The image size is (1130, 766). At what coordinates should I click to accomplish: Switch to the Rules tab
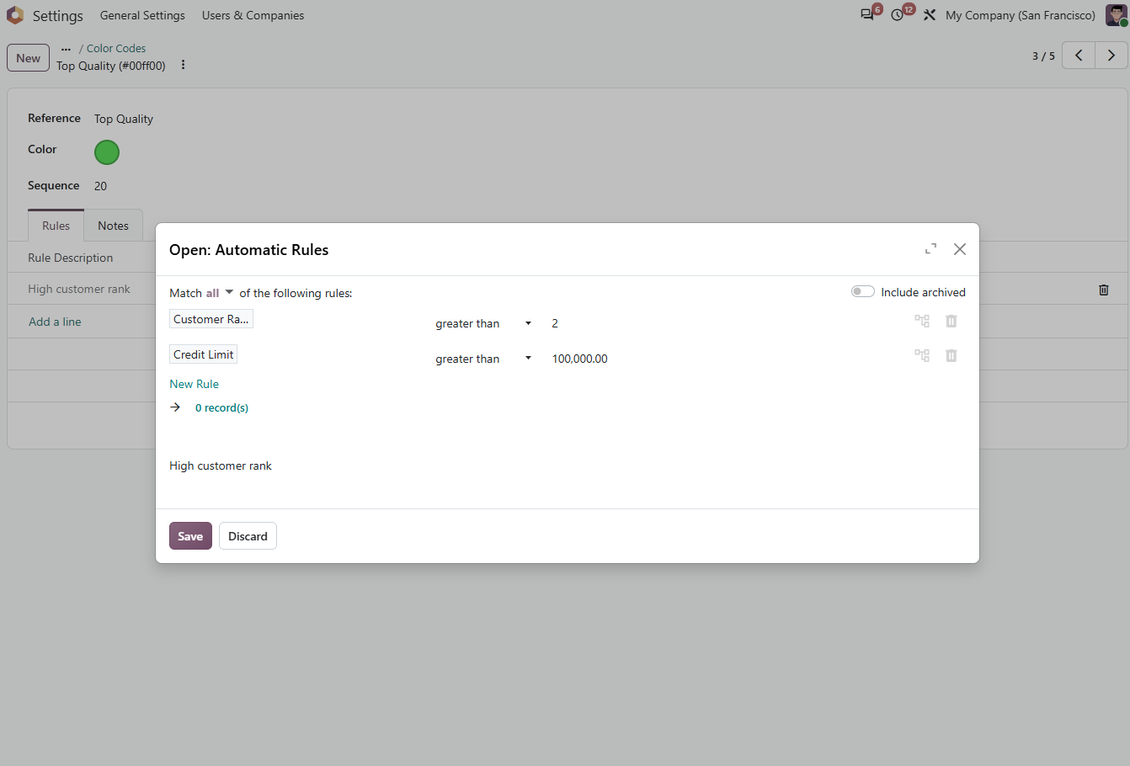pyautogui.click(x=55, y=226)
